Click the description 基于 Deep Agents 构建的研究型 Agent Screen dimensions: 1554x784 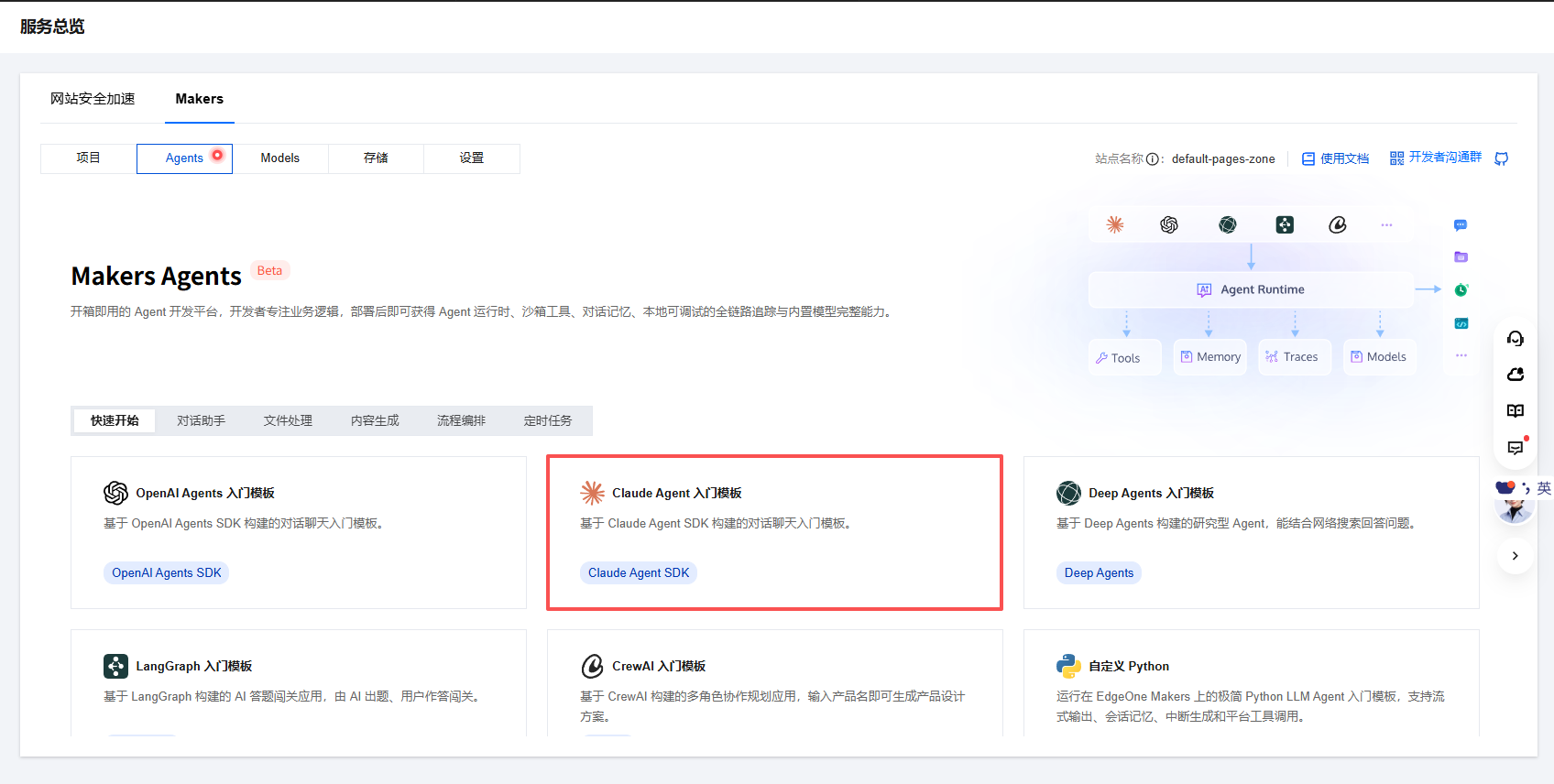[1237, 523]
